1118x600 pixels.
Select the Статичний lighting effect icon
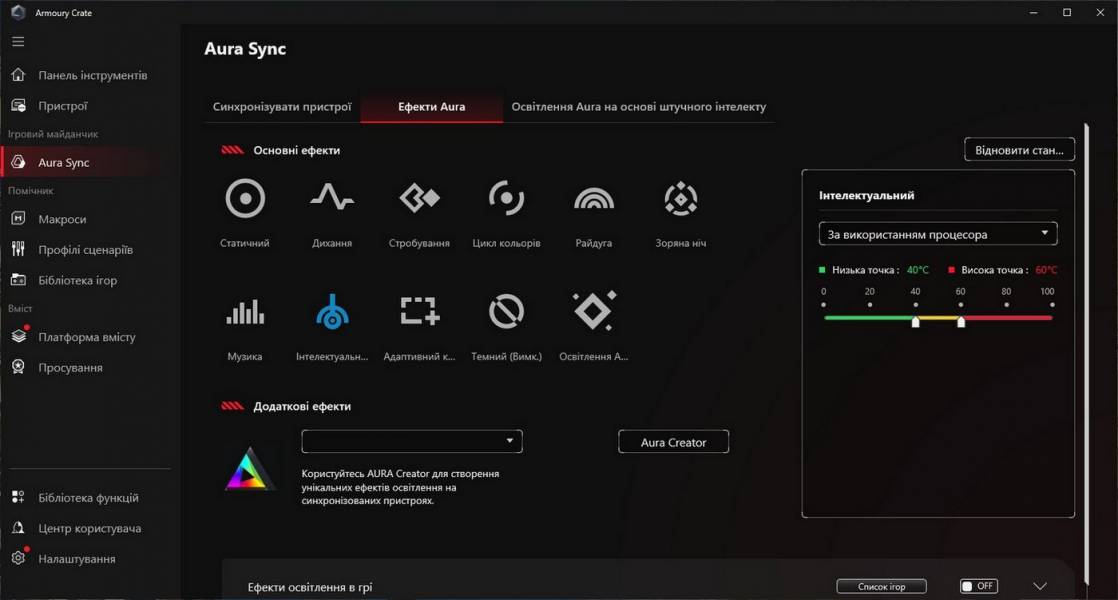(245, 198)
